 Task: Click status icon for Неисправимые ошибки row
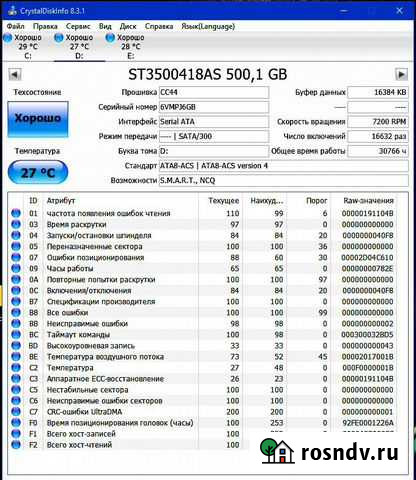pyautogui.click(x=16, y=323)
